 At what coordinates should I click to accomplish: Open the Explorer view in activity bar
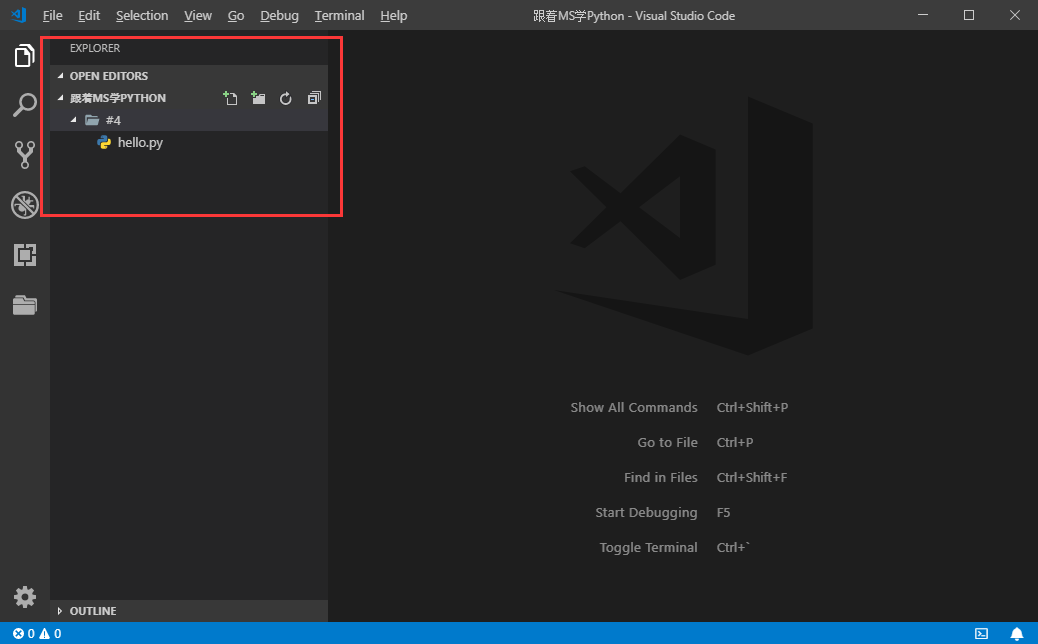[24, 56]
